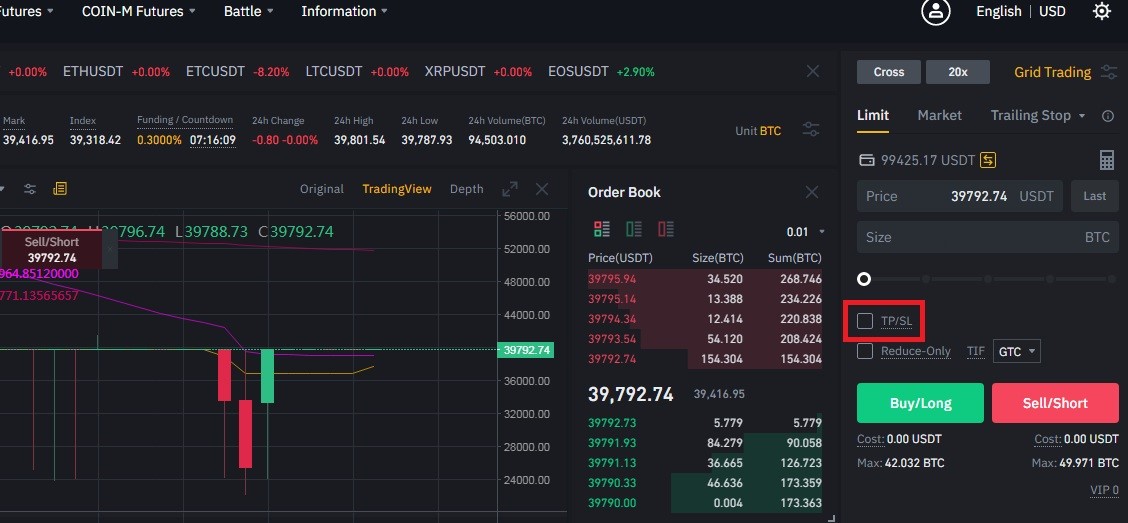Screen dimensions: 1128x523
Task: Select the EOSUSDT ticker
Action: pyautogui.click(x=601, y=72)
